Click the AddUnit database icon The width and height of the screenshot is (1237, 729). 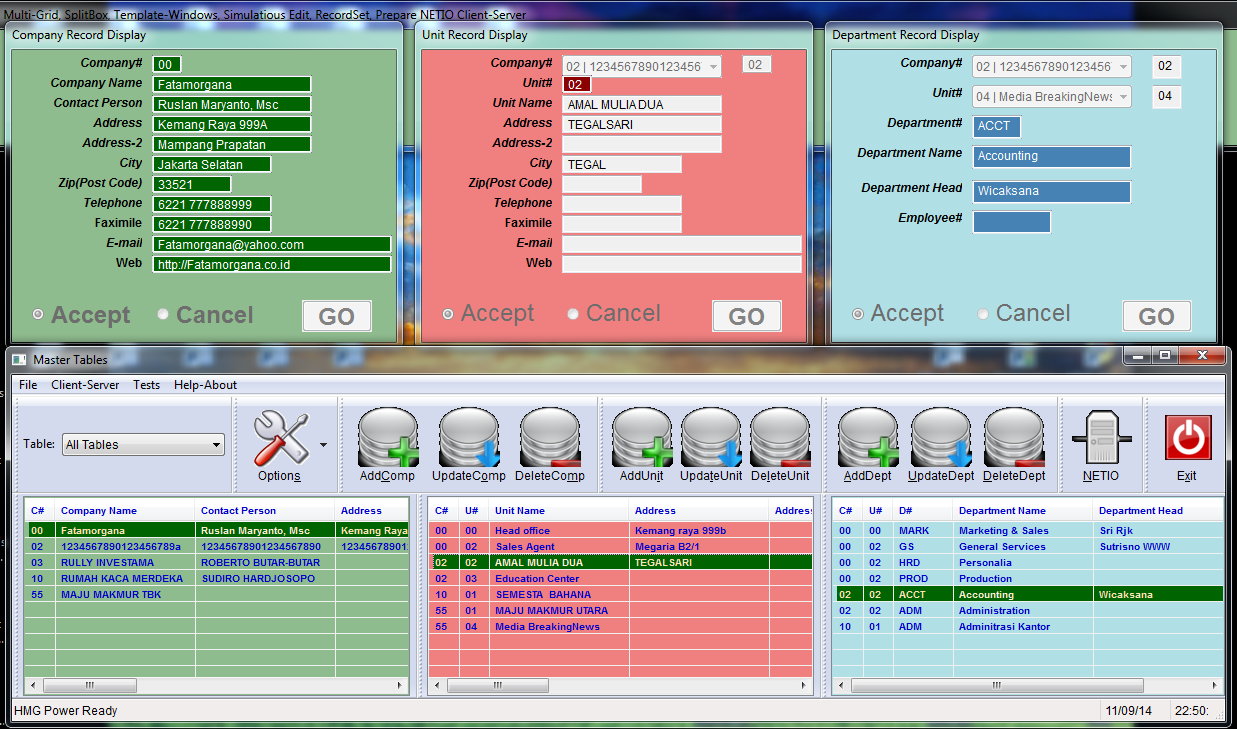click(x=641, y=438)
